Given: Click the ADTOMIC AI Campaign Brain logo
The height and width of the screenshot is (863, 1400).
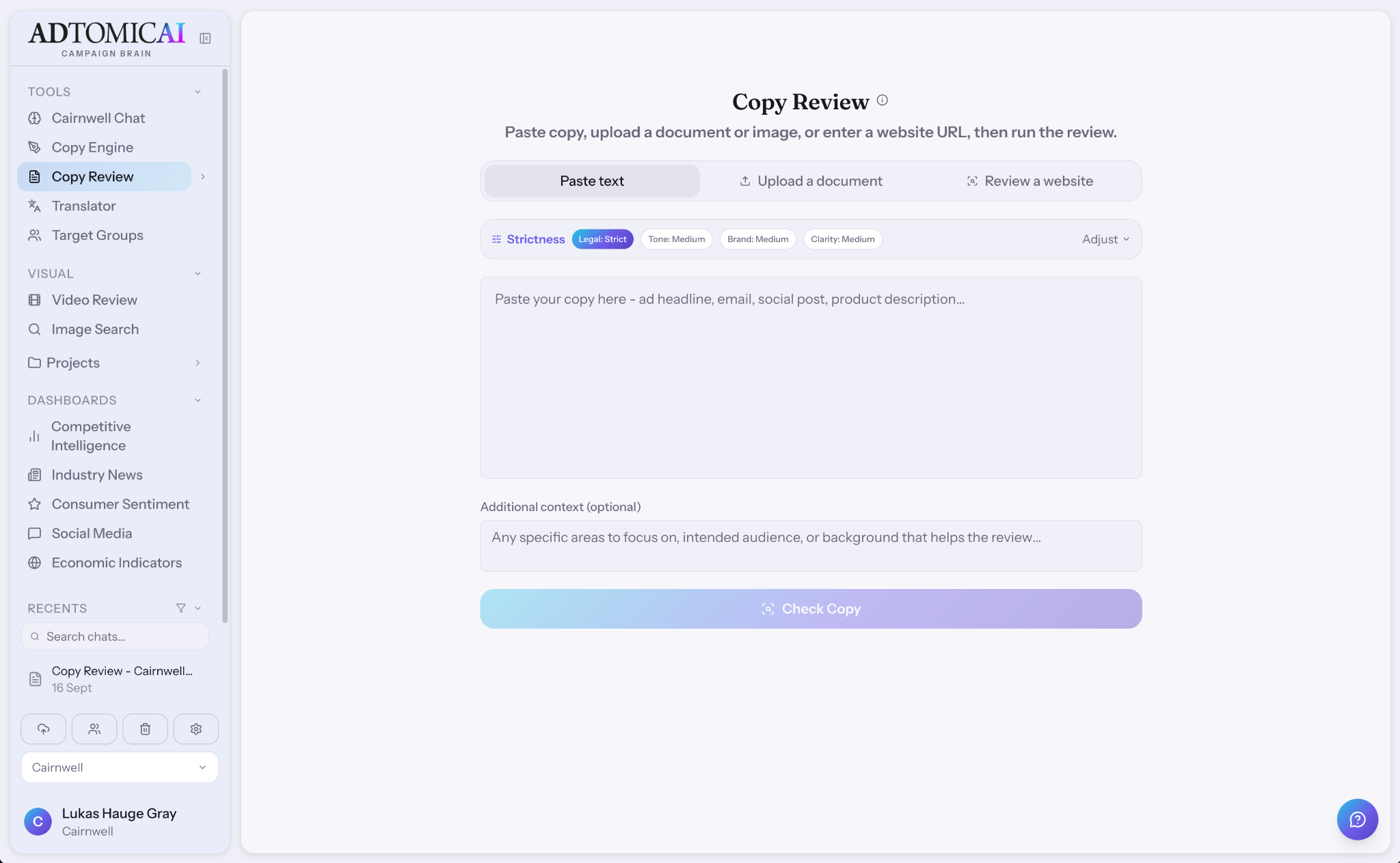Looking at the screenshot, I should pyautogui.click(x=107, y=39).
